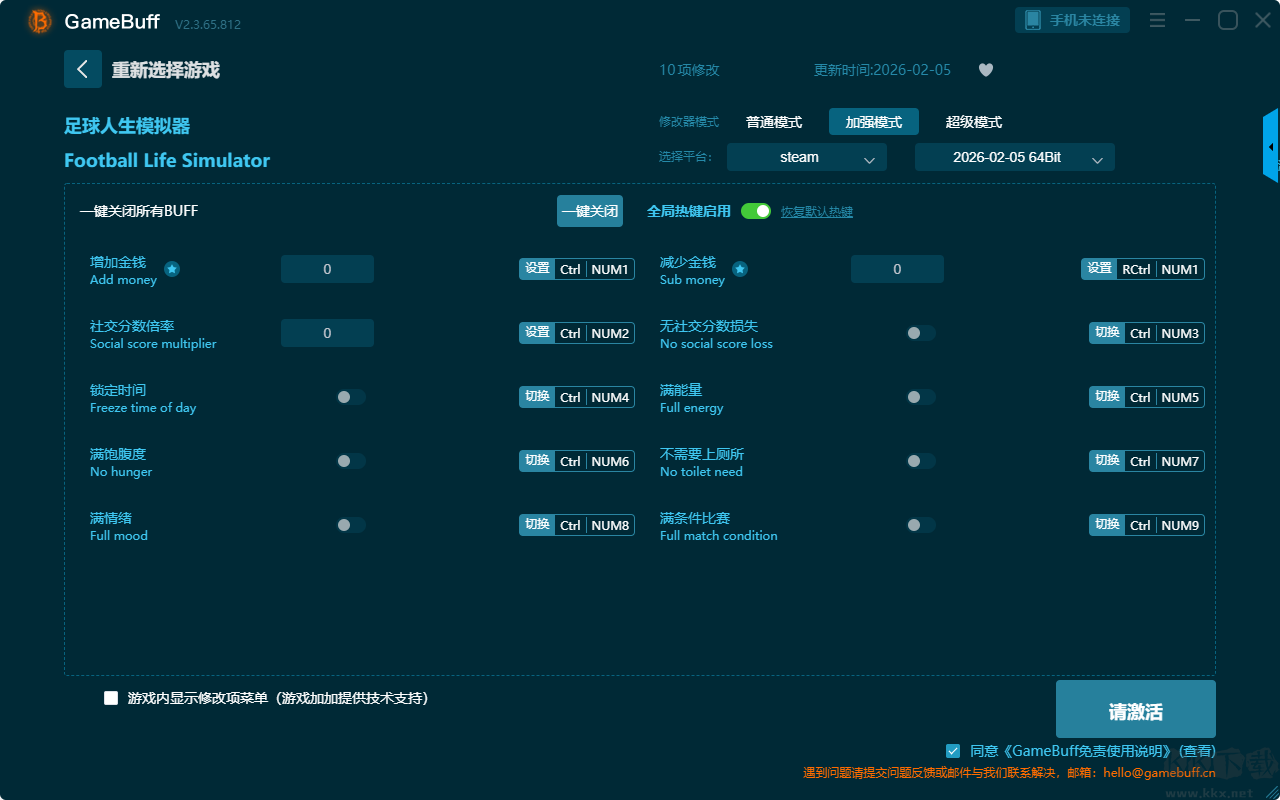1280x800 pixels.
Task: Click the 恢复默认热键 link
Action: [817, 212]
